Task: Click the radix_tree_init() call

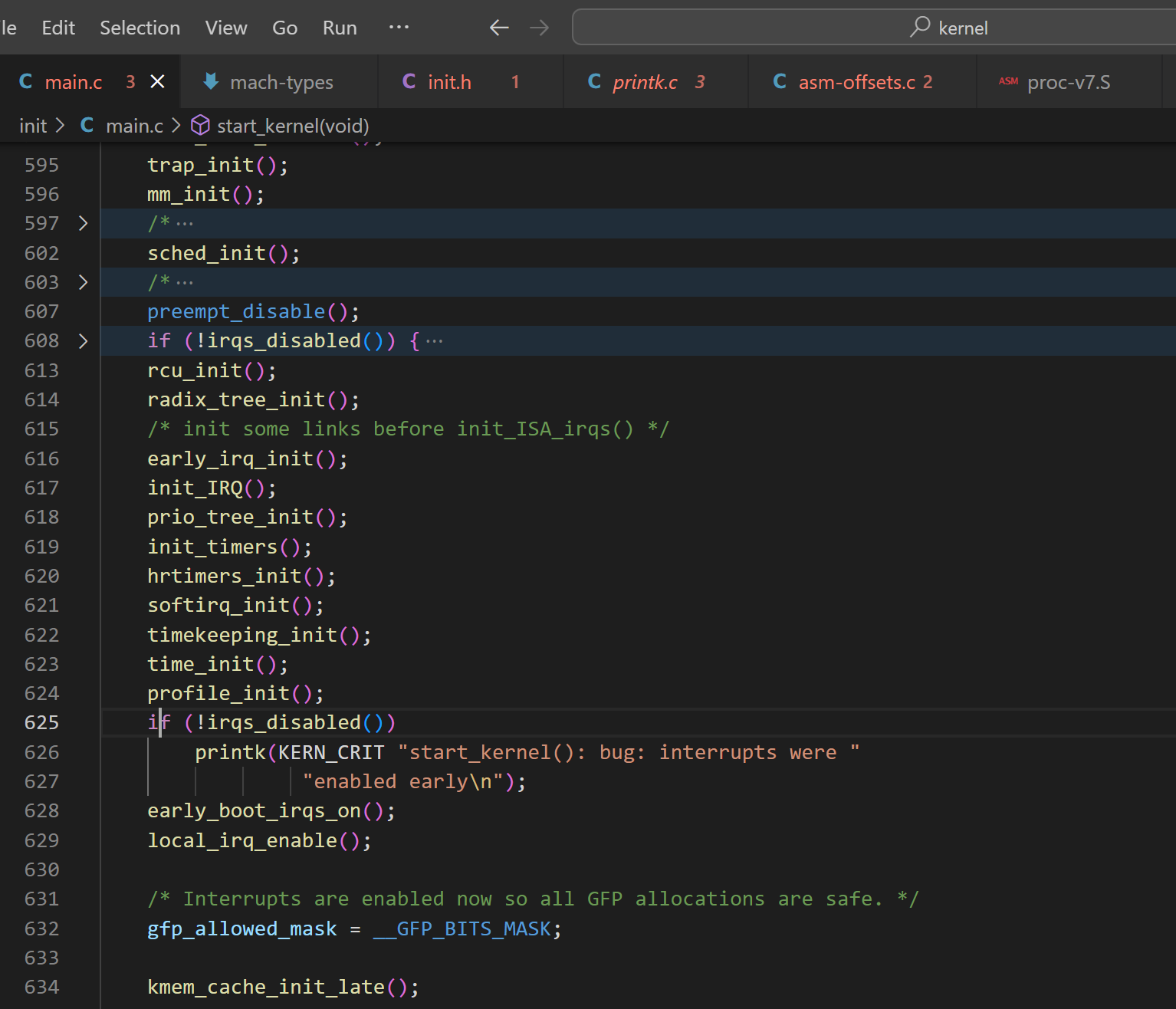Action: point(253,399)
